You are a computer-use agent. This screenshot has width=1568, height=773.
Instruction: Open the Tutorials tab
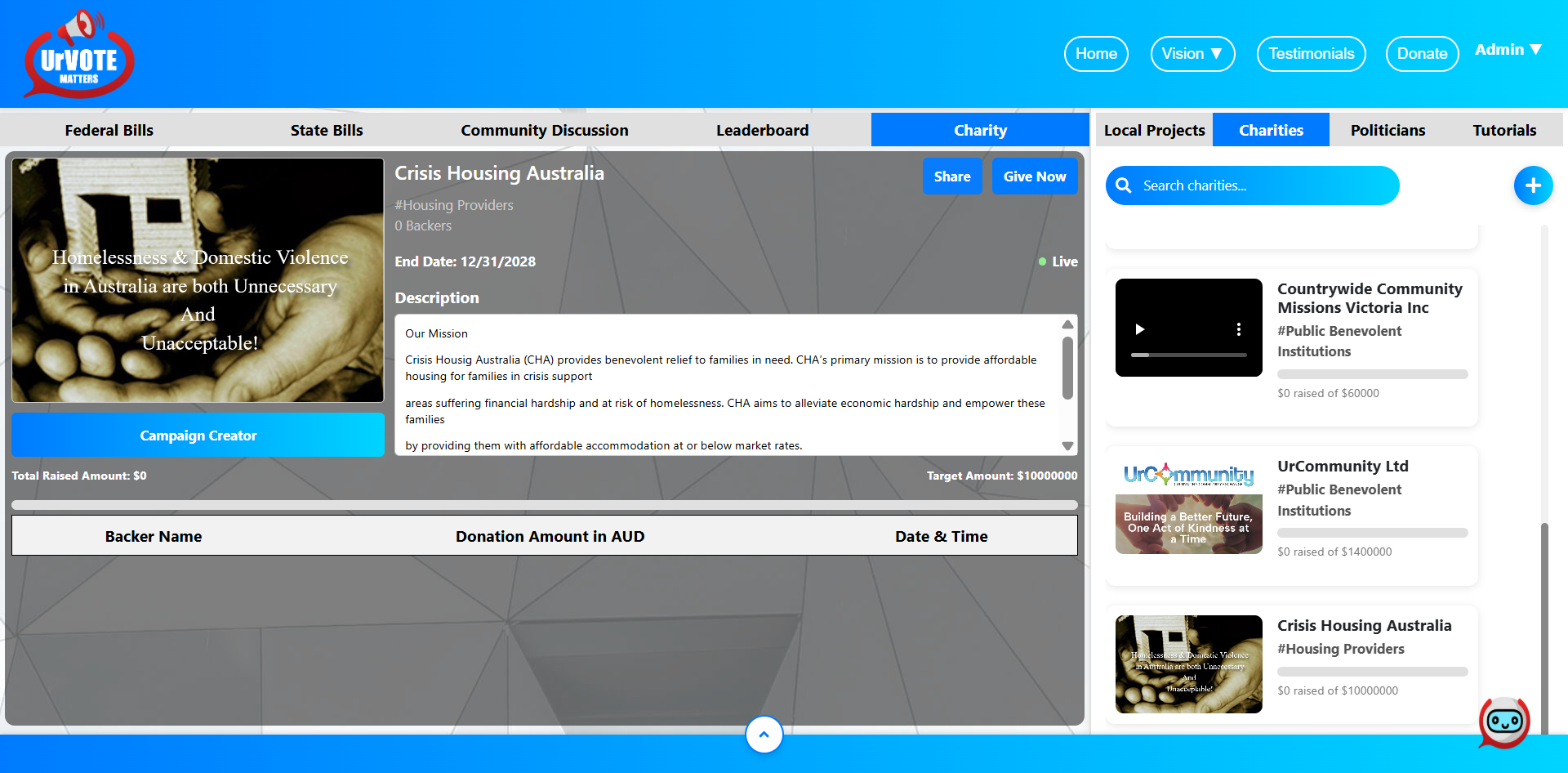(1504, 130)
